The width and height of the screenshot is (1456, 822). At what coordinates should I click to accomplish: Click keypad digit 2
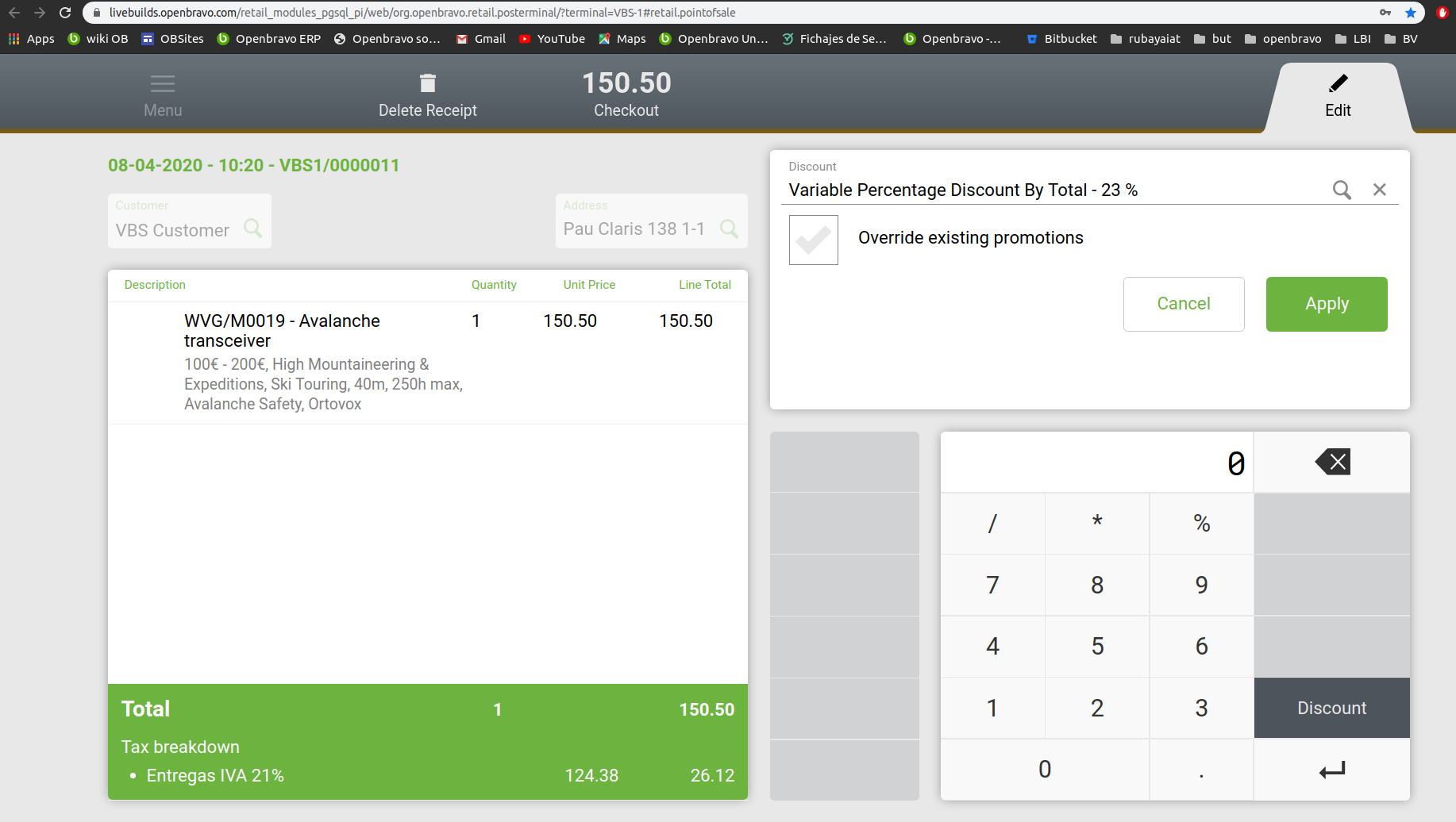[1097, 708]
